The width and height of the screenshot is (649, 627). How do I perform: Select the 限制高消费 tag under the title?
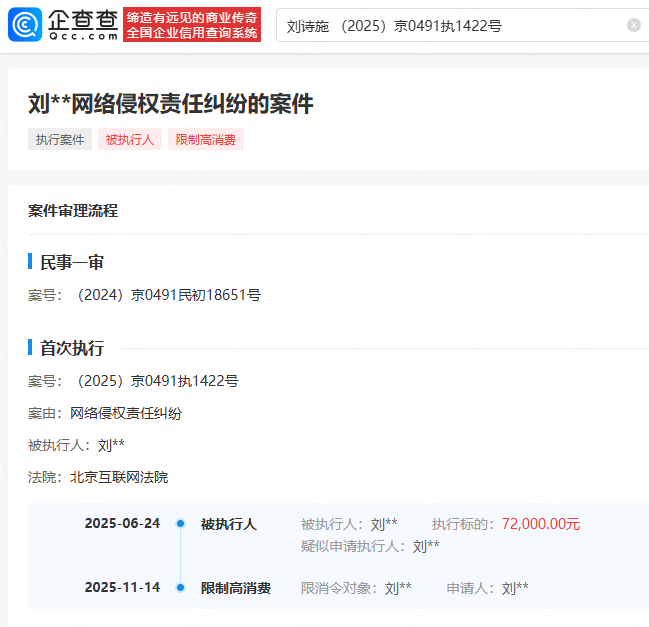pyautogui.click(x=205, y=140)
